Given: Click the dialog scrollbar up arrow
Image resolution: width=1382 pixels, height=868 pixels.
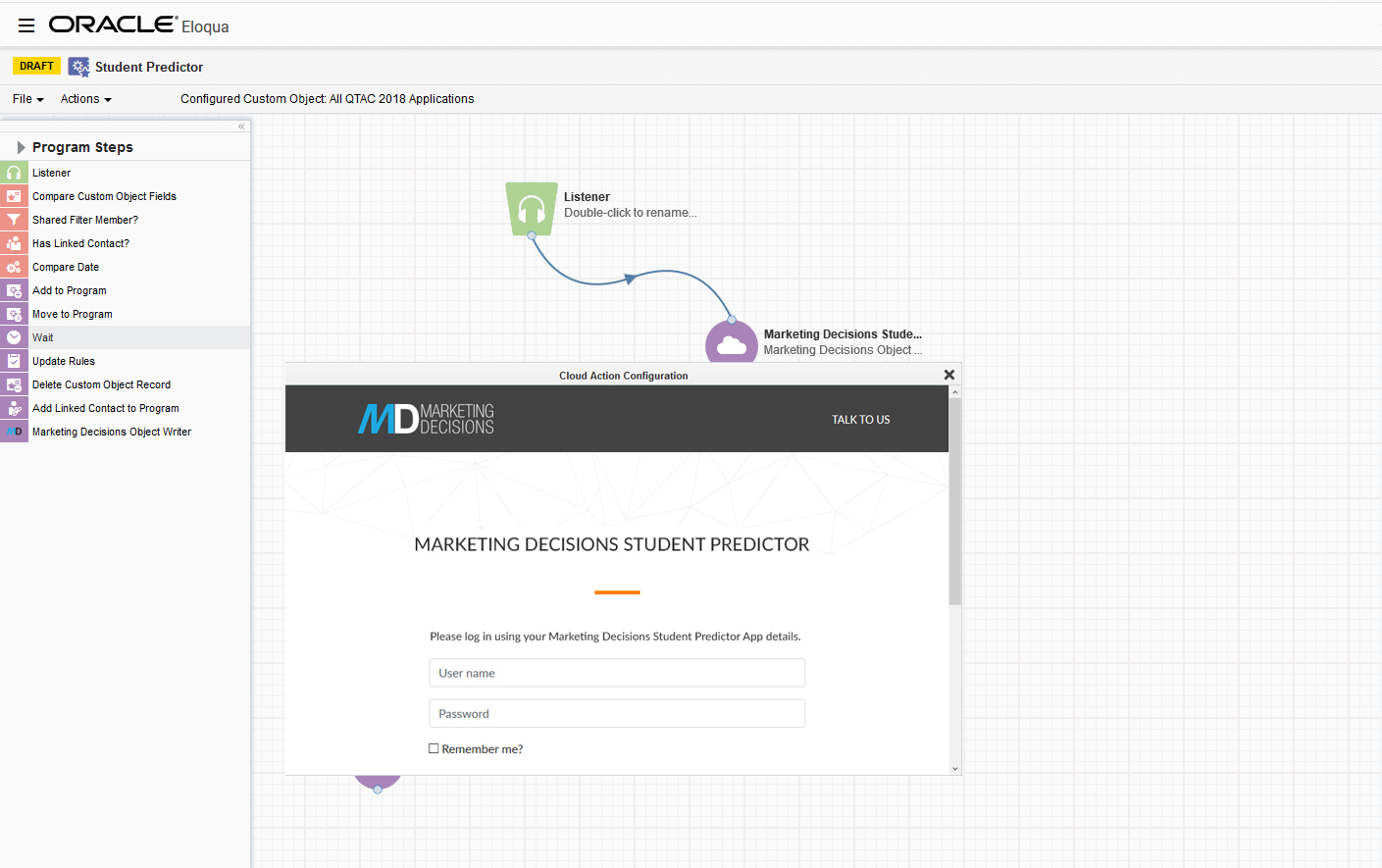Looking at the screenshot, I should (x=955, y=392).
